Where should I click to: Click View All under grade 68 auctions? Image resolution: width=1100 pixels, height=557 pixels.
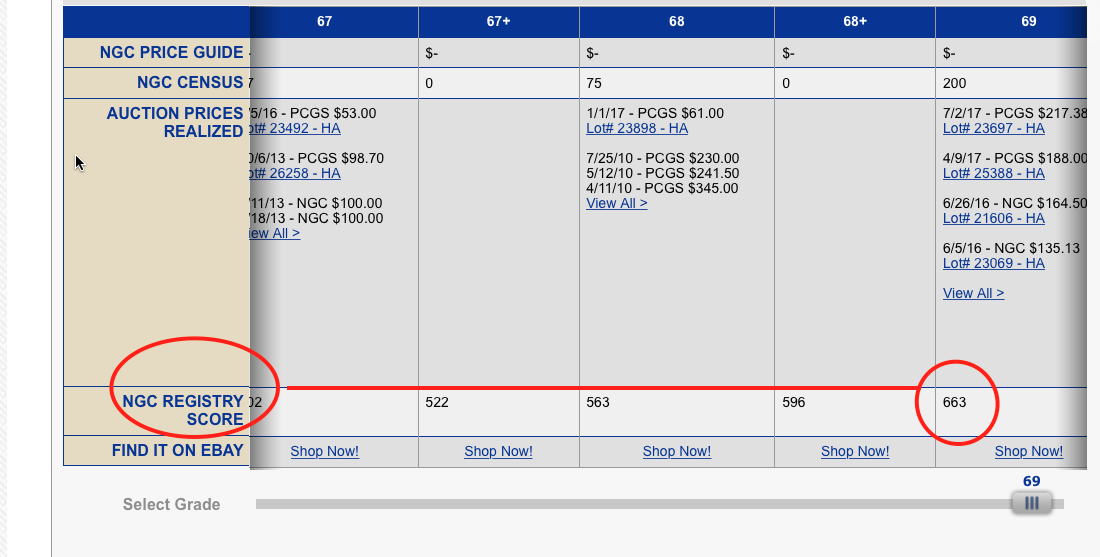617,203
